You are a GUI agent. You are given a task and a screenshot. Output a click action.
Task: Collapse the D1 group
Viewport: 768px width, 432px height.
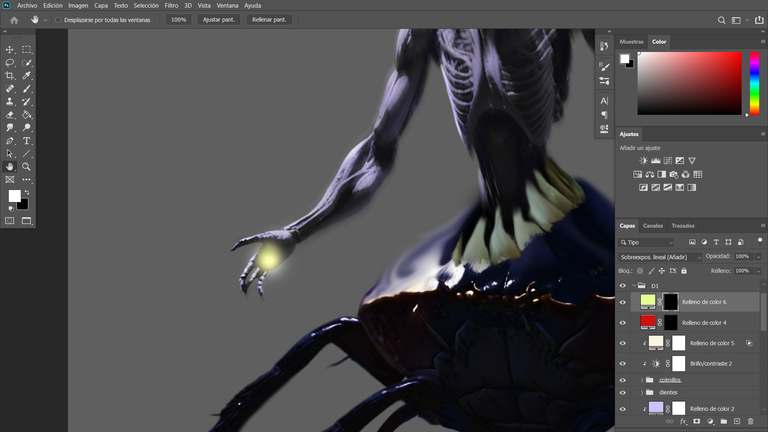[x=634, y=286]
